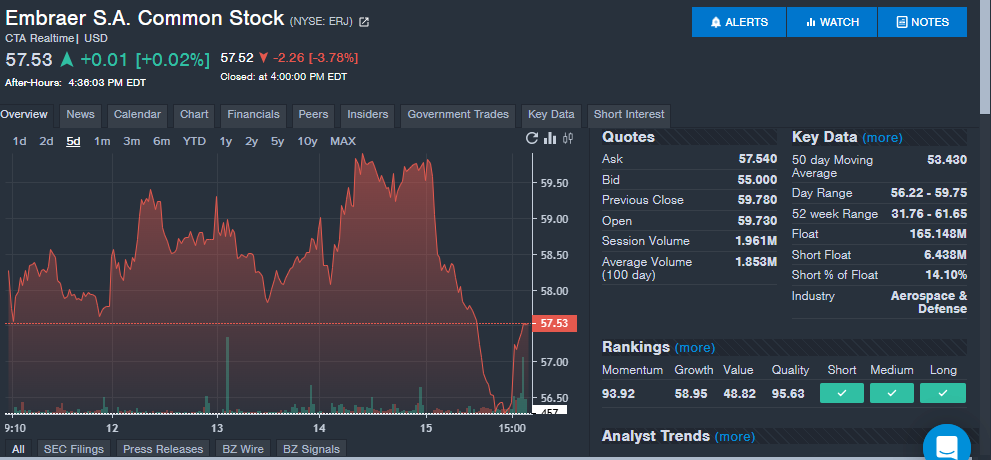This screenshot has width=991, height=460.
Task: Click the Session Volume value 1.961M
Action: tap(757, 241)
